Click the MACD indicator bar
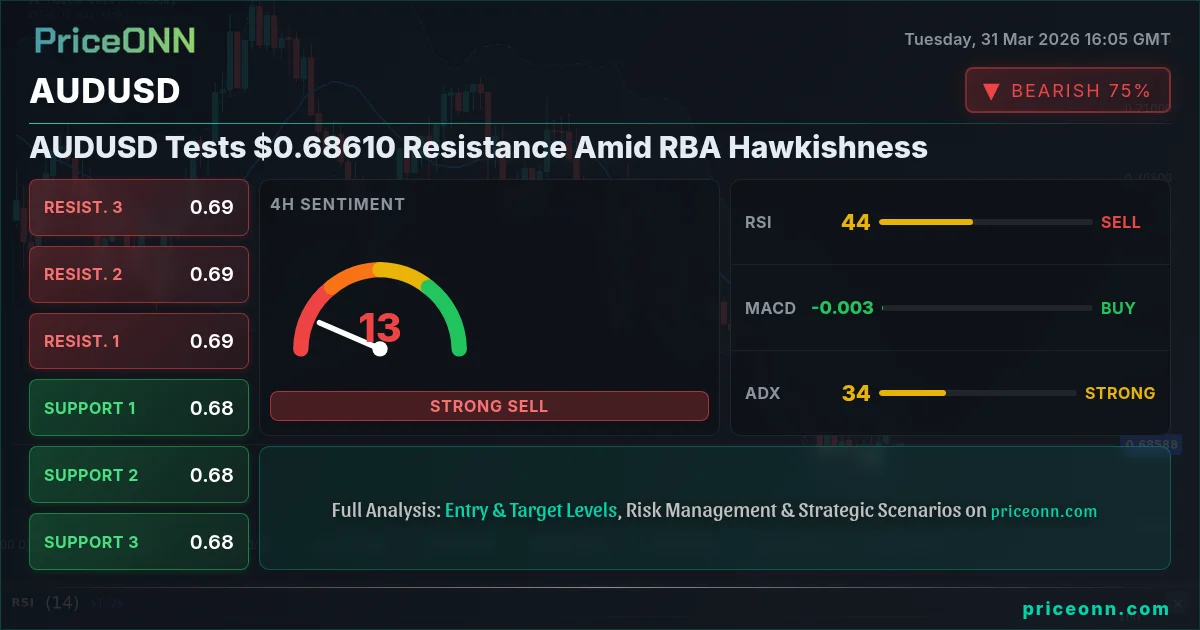The image size is (1200, 630). coord(986,308)
